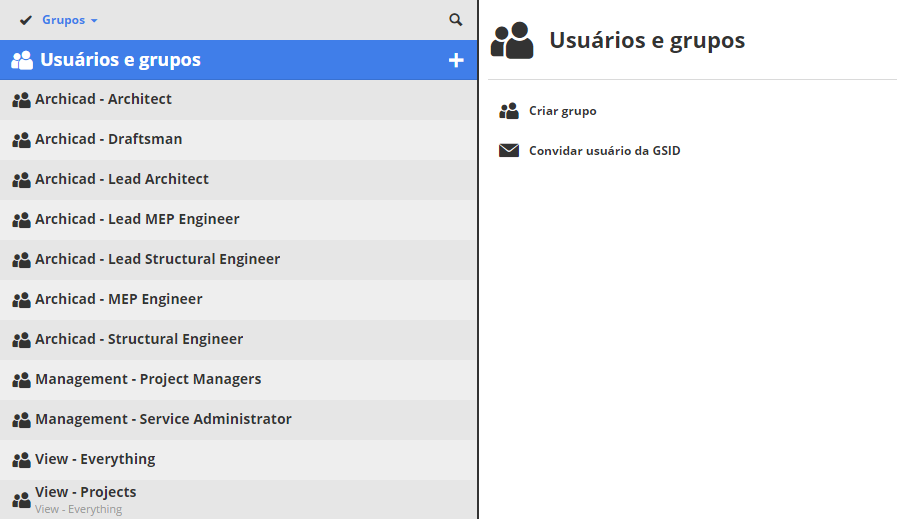Click the group icon beside Archicad - Draftsman
Viewport: 901px width, 519px height.
21,140
